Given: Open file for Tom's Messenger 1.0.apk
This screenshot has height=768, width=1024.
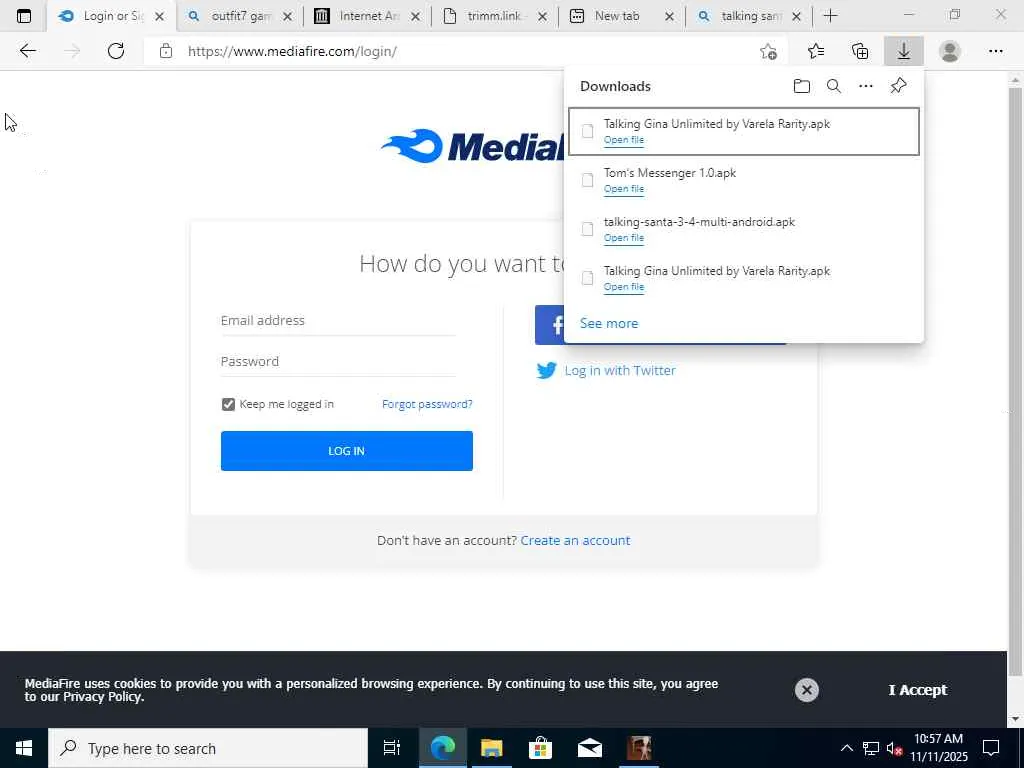Looking at the screenshot, I should pyautogui.click(x=624, y=189).
